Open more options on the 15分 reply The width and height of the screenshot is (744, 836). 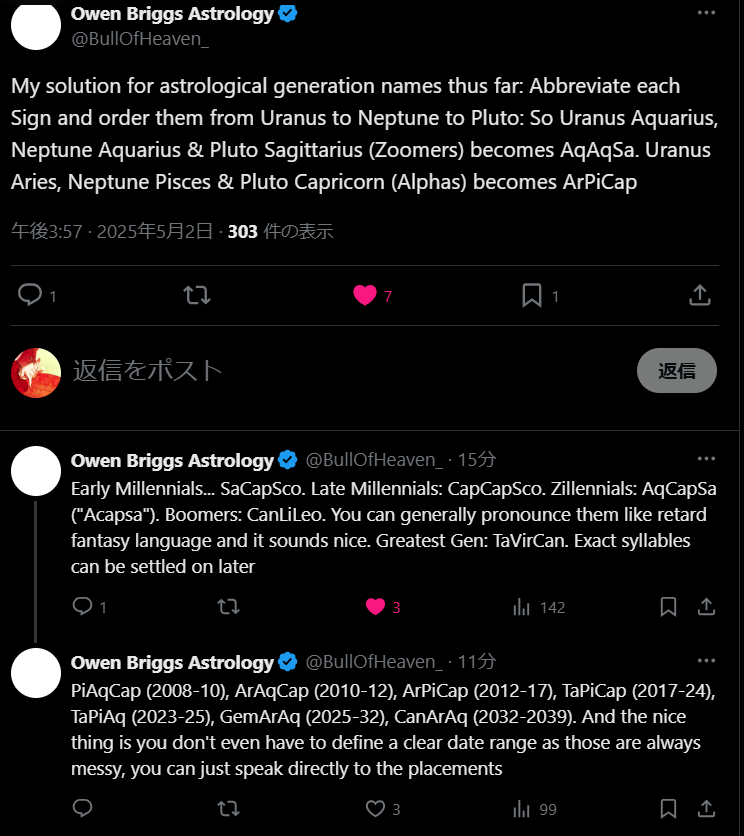tap(706, 459)
